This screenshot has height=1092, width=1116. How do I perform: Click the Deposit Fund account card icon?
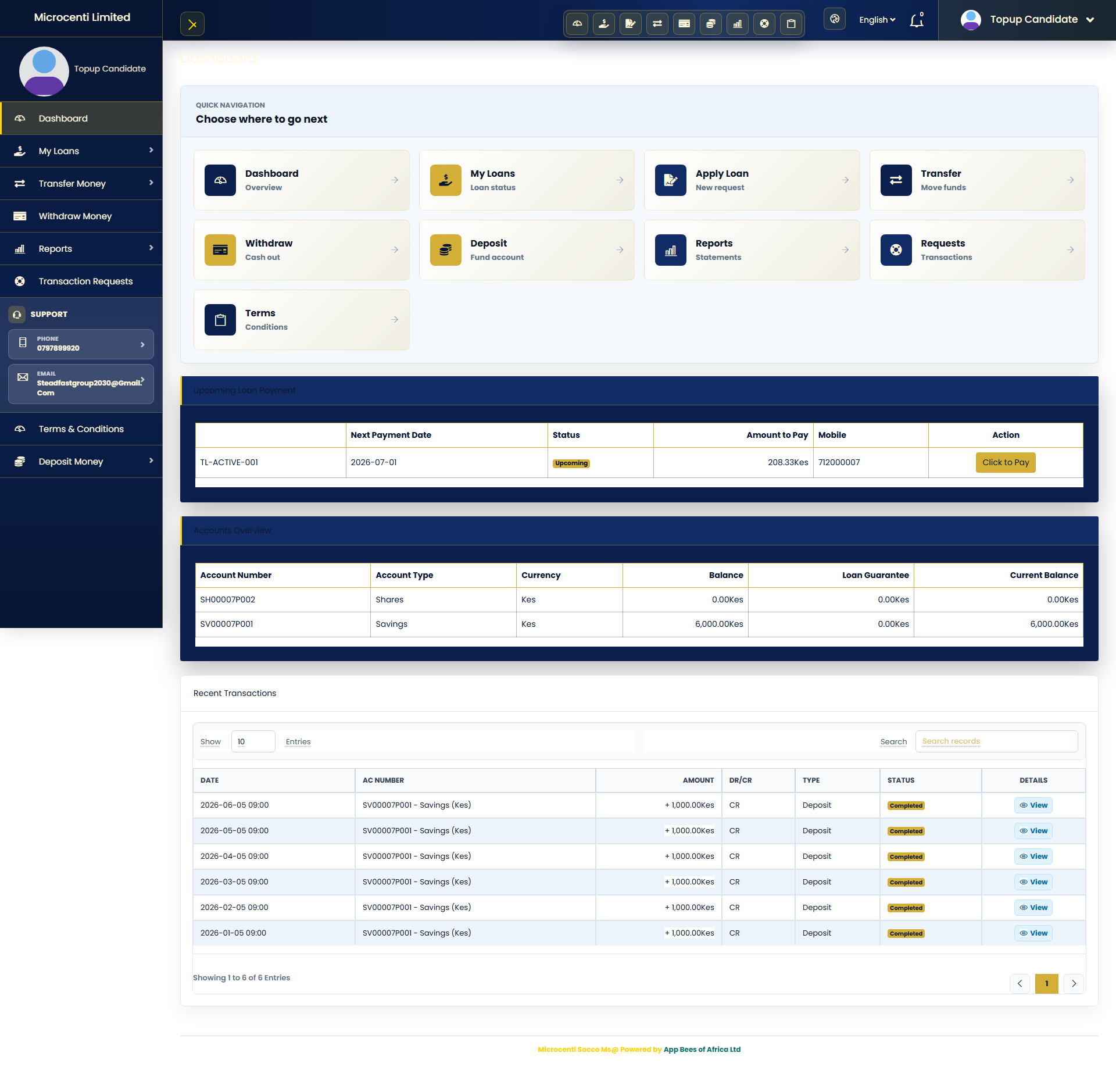(x=446, y=250)
